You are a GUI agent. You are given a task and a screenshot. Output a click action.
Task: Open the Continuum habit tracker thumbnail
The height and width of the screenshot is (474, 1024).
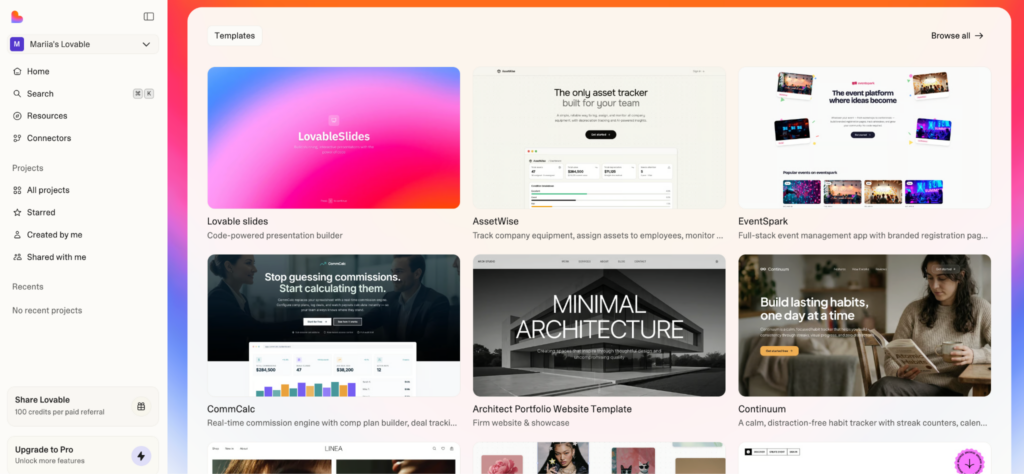click(x=864, y=325)
